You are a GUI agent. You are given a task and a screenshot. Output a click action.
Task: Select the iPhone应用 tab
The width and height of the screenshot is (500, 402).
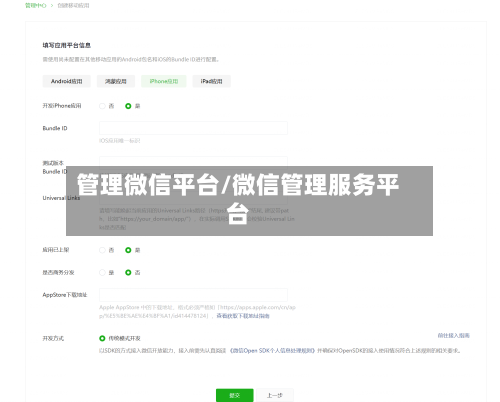click(164, 81)
